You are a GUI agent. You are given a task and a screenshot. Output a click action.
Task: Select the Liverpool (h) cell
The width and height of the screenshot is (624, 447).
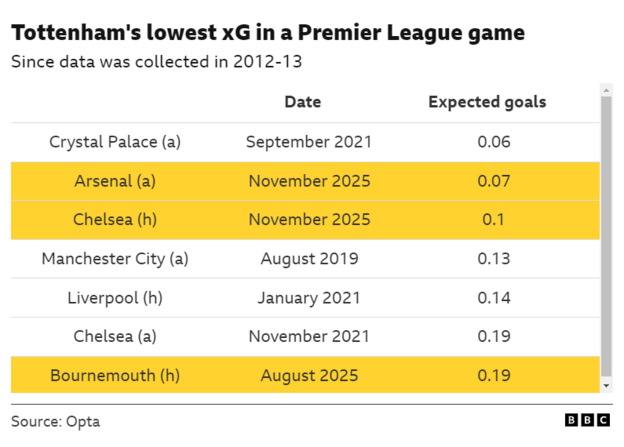(x=115, y=298)
